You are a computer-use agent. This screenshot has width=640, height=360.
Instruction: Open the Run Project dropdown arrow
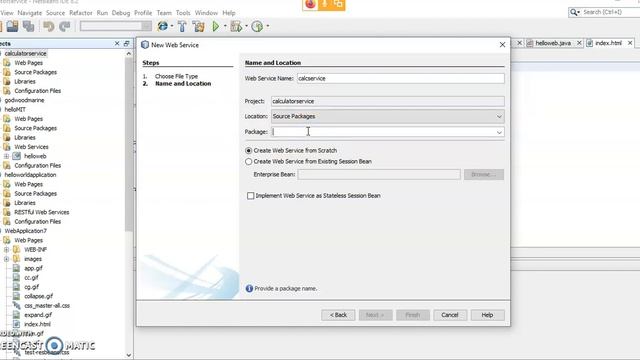point(225,27)
